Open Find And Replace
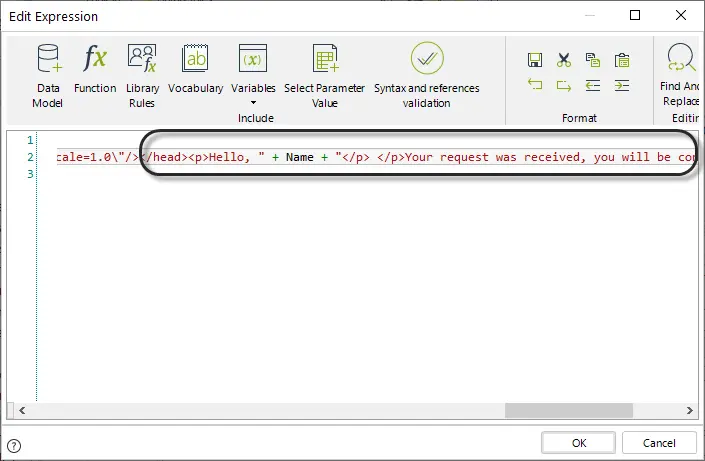The height and width of the screenshot is (461, 705). point(680,74)
